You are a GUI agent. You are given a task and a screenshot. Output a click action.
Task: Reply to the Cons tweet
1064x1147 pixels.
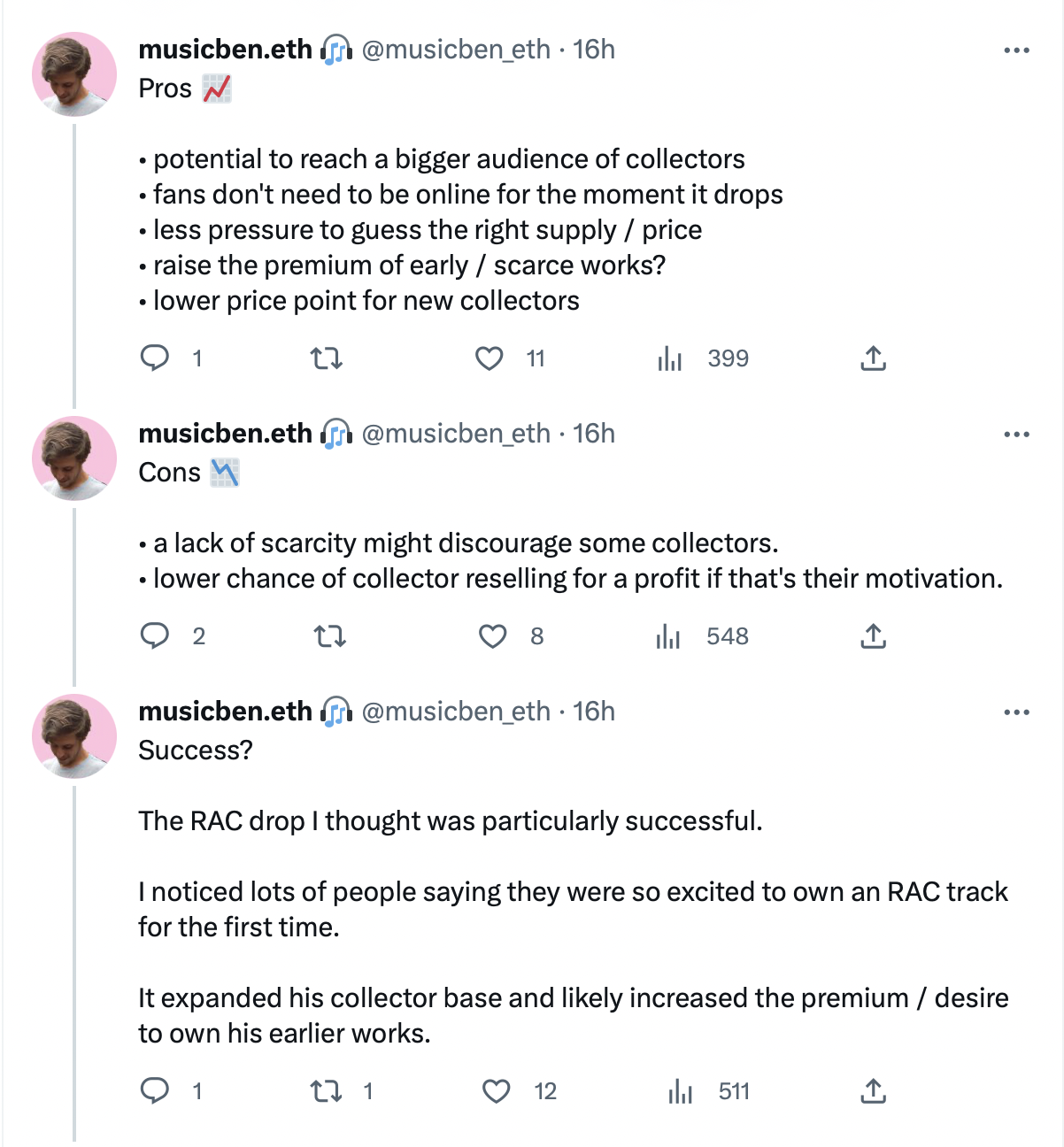(x=156, y=635)
